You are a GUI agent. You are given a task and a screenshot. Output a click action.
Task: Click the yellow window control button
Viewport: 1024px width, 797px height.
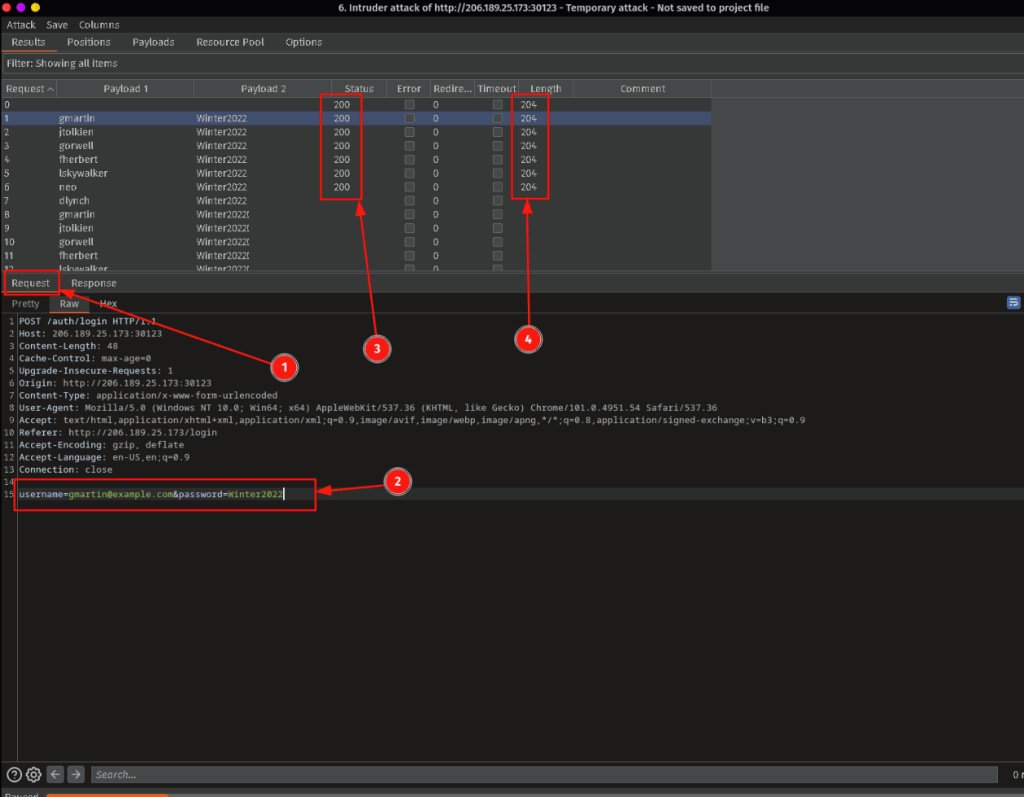pyautogui.click(x=36, y=7)
